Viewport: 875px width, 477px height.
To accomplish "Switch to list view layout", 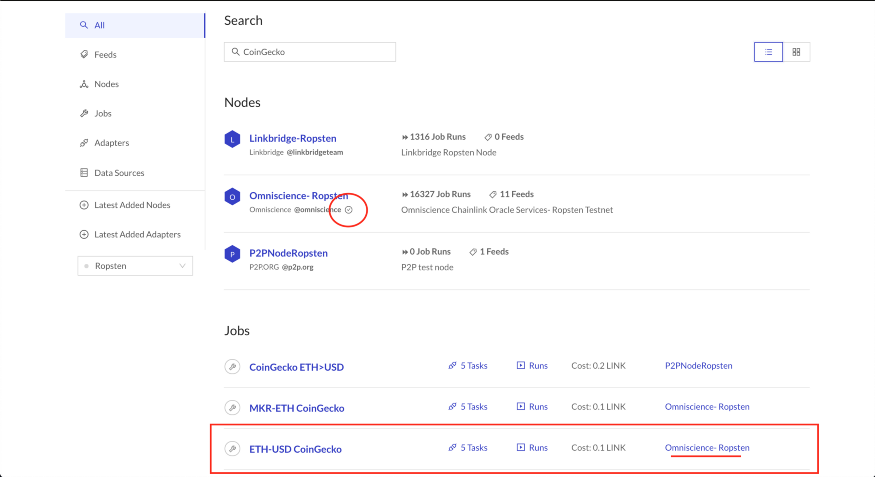I will tap(768, 52).
